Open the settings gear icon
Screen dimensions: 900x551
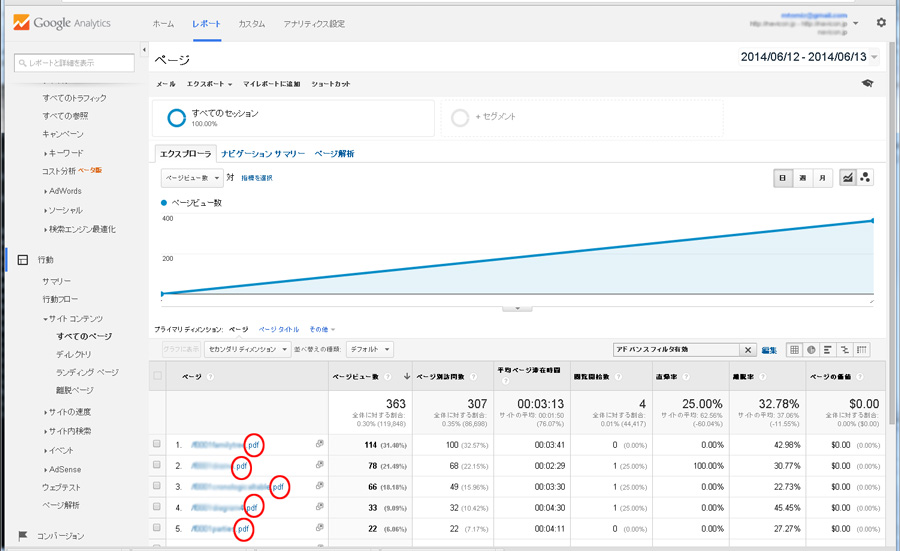pyautogui.click(x=881, y=22)
